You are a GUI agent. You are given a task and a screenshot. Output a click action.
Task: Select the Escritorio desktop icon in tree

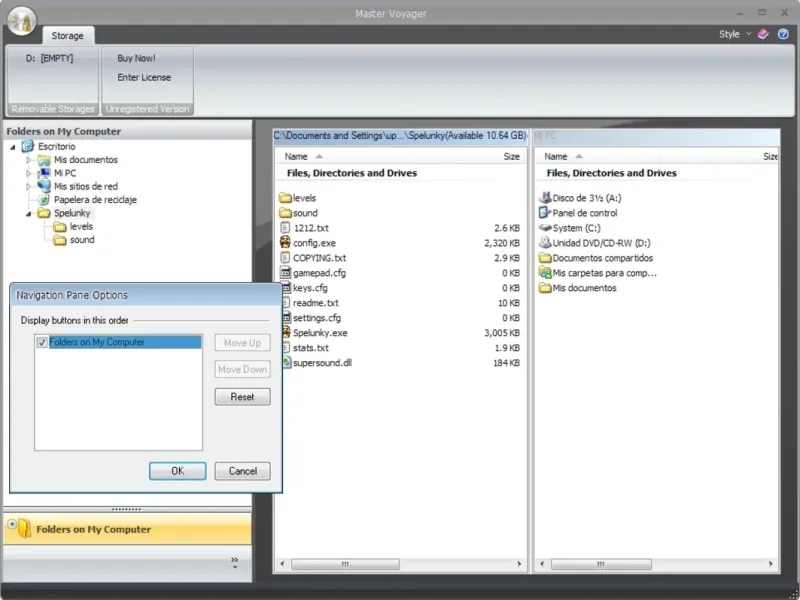tap(28, 146)
